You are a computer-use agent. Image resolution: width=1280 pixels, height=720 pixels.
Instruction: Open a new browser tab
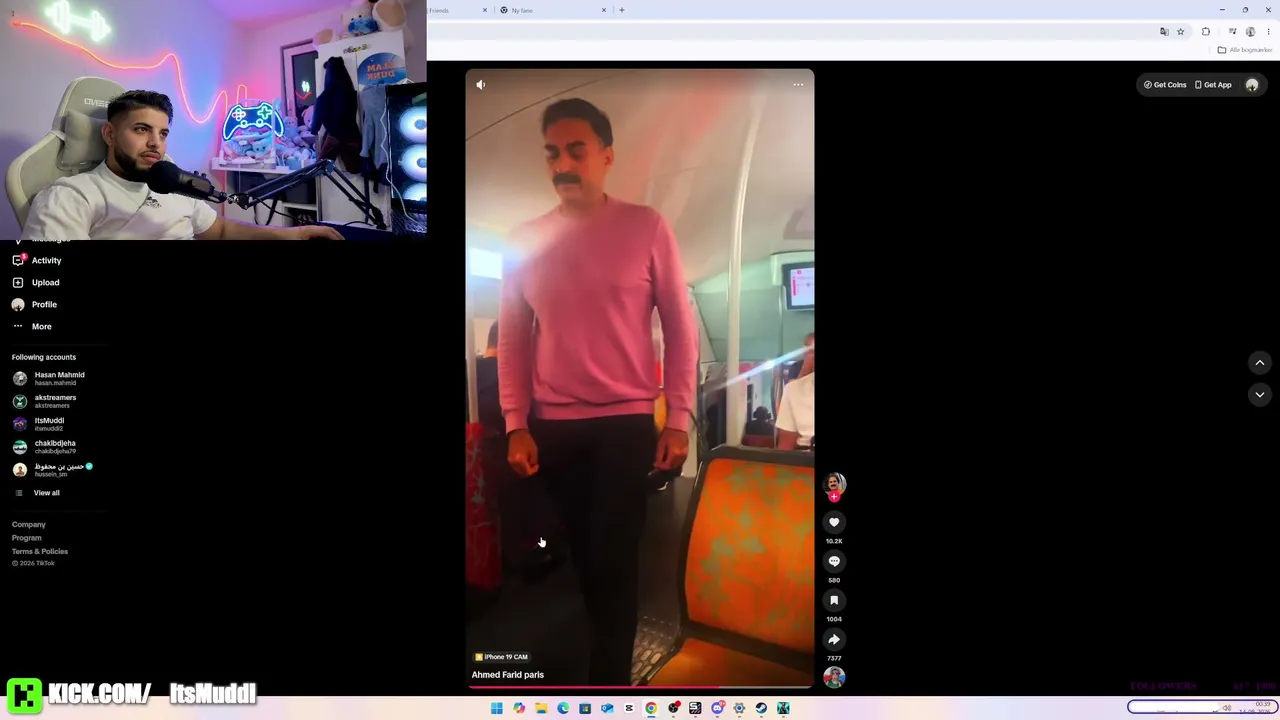pyautogui.click(x=622, y=10)
